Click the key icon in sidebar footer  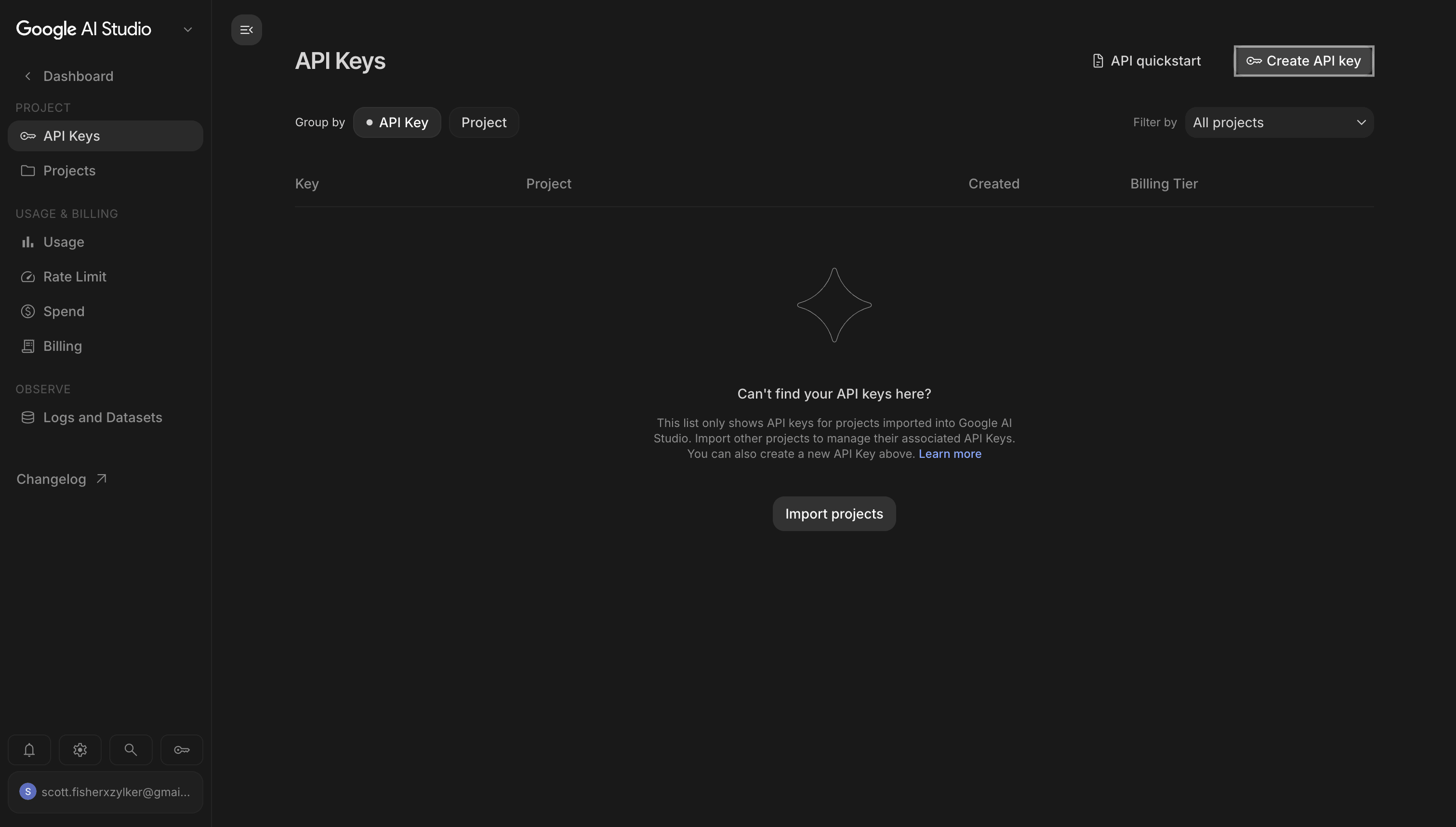(x=182, y=750)
